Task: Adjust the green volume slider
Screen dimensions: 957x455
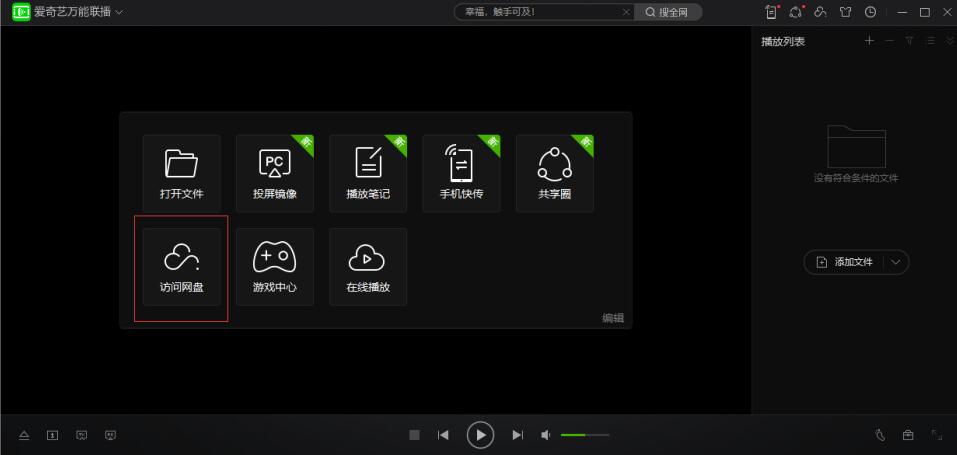Action: 585,435
